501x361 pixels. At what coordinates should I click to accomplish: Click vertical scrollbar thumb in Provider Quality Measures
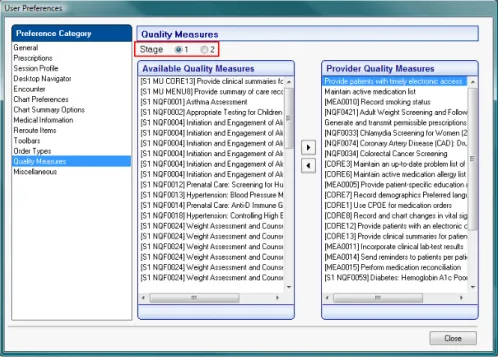click(x=472, y=159)
